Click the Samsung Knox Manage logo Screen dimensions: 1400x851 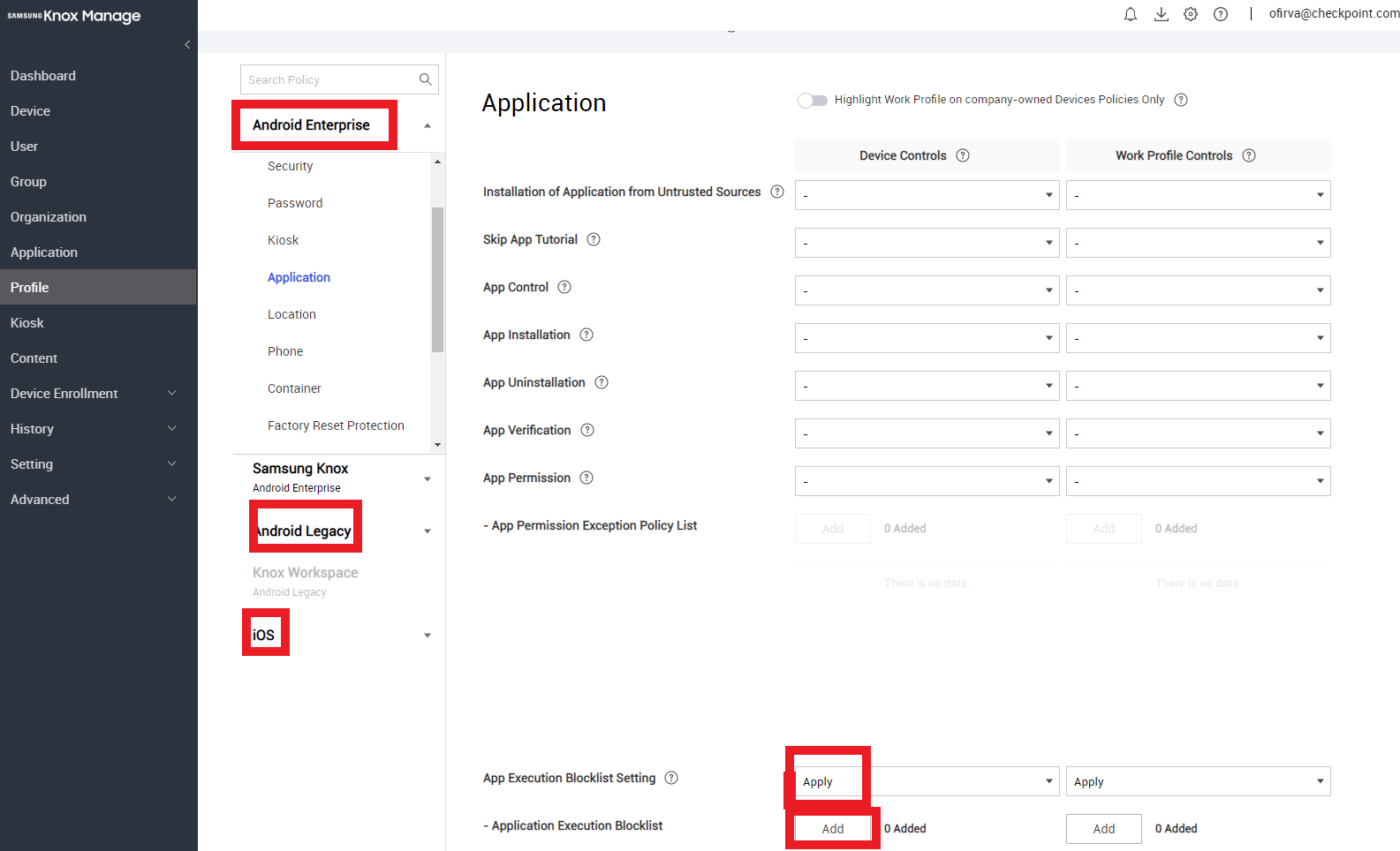coord(74,16)
